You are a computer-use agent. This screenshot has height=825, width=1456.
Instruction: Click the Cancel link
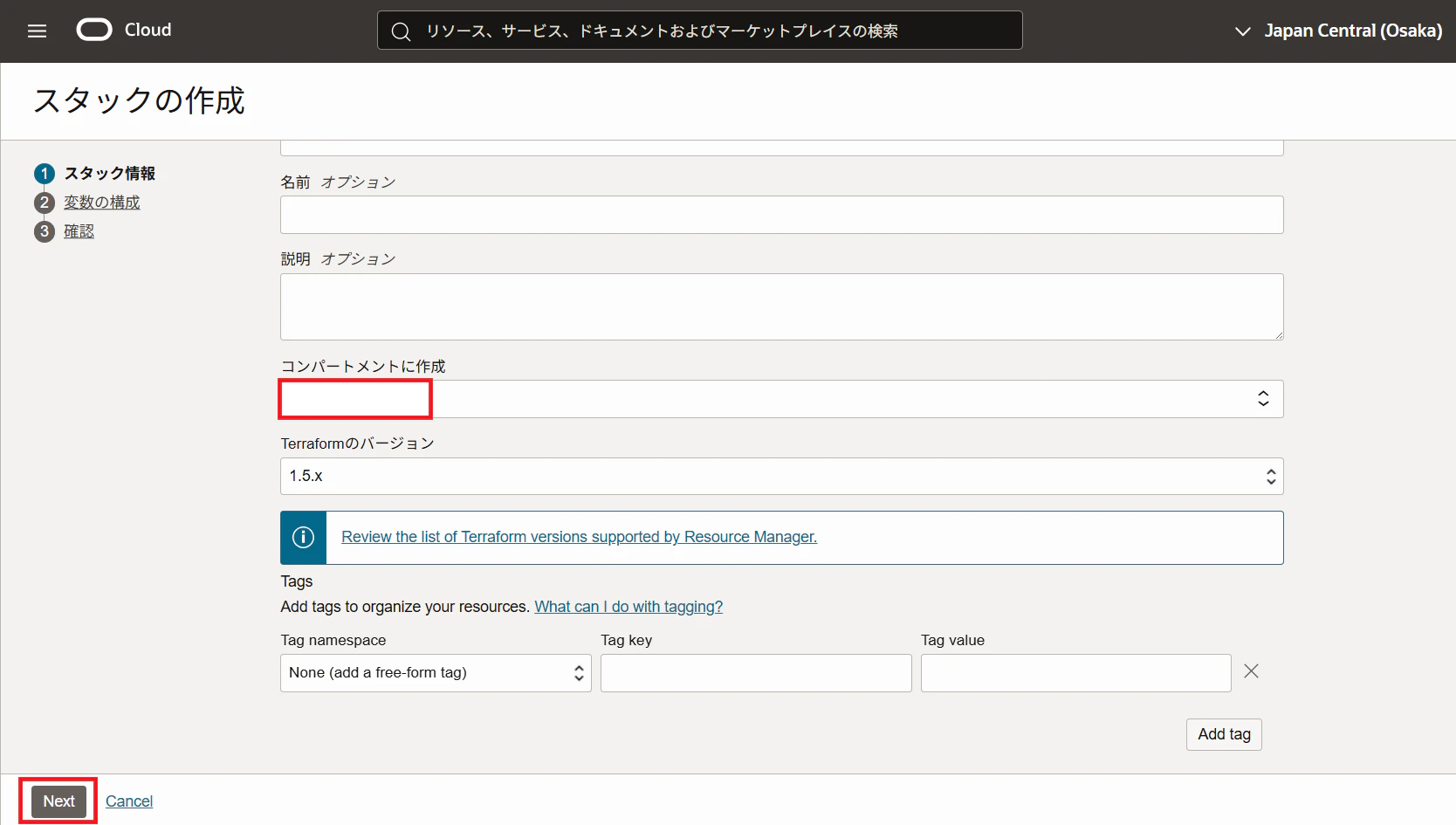pyautogui.click(x=129, y=801)
